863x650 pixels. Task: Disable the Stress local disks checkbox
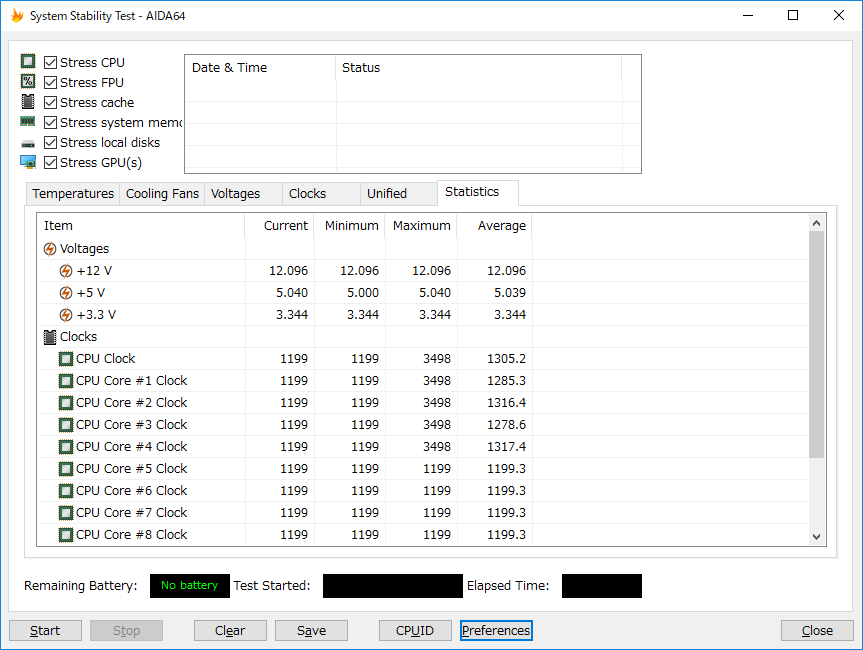pyautogui.click(x=50, y=143)
